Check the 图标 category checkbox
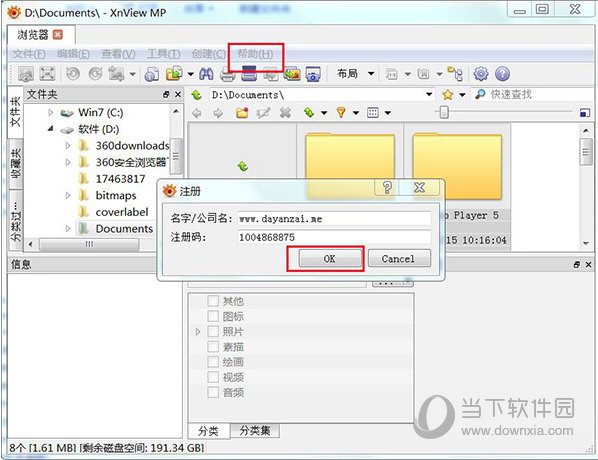 tap(213, 316)
